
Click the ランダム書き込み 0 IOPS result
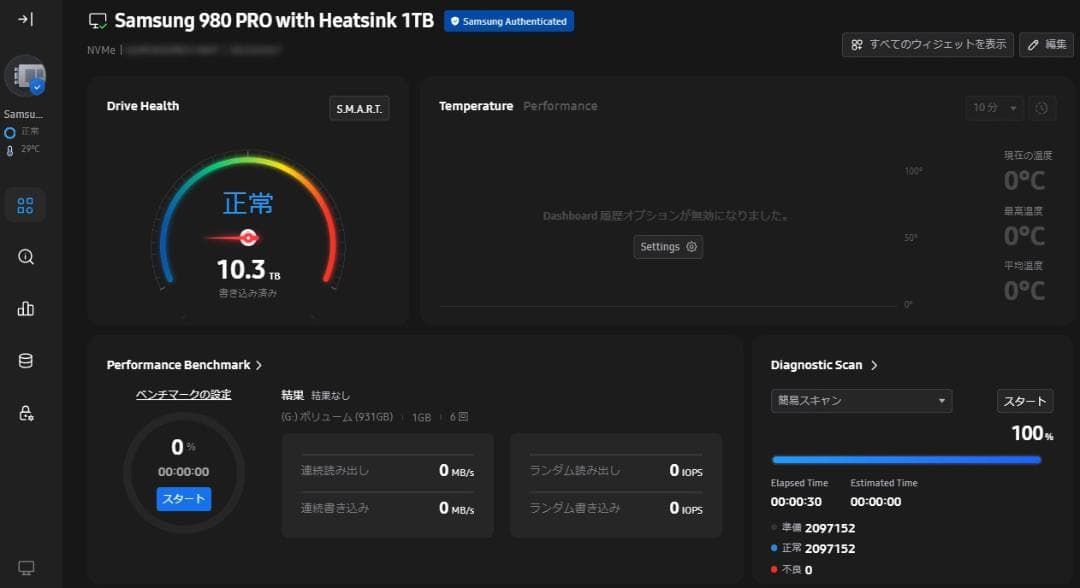coord(616,508)
